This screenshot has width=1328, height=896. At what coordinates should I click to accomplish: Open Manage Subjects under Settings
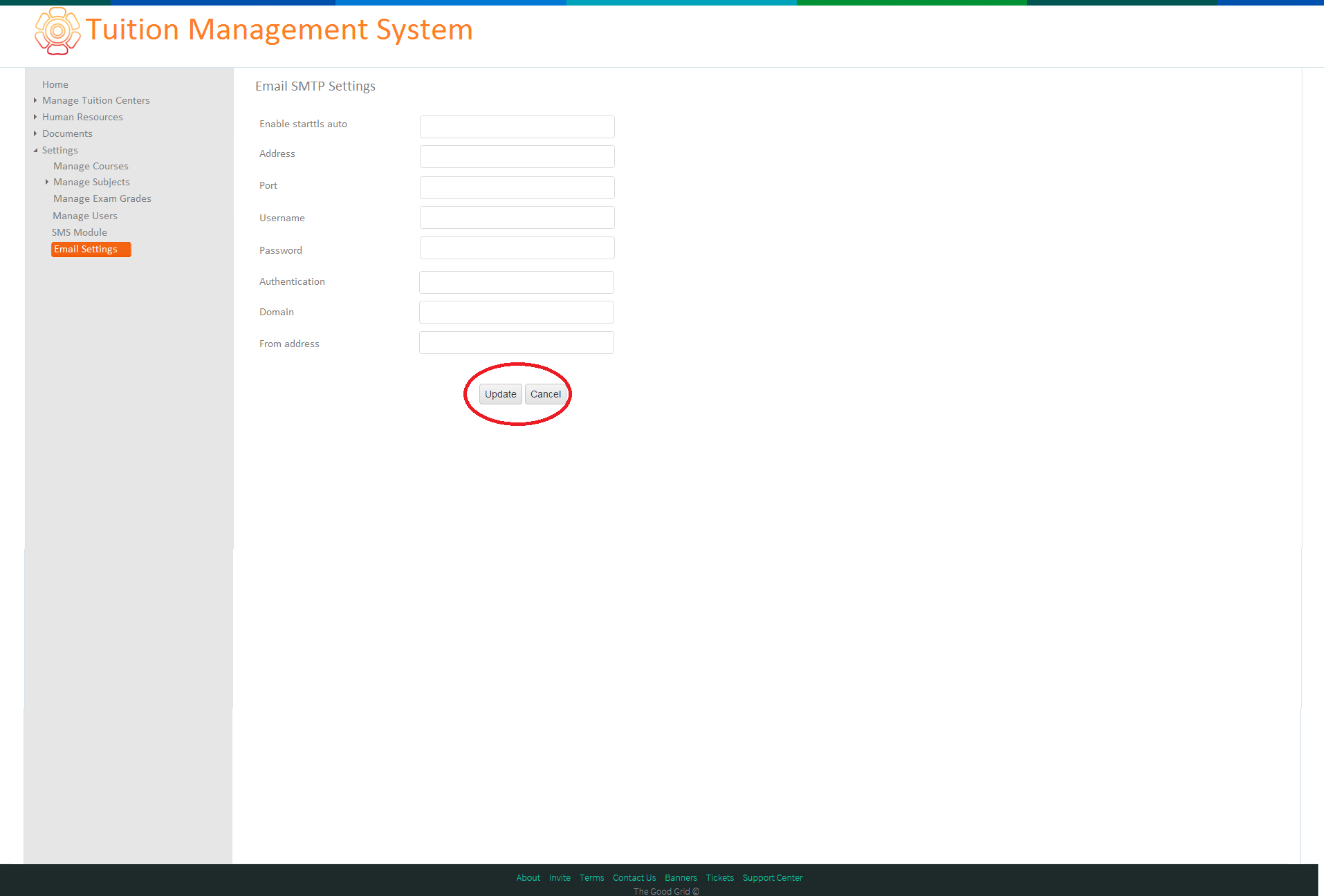[91, 182]
